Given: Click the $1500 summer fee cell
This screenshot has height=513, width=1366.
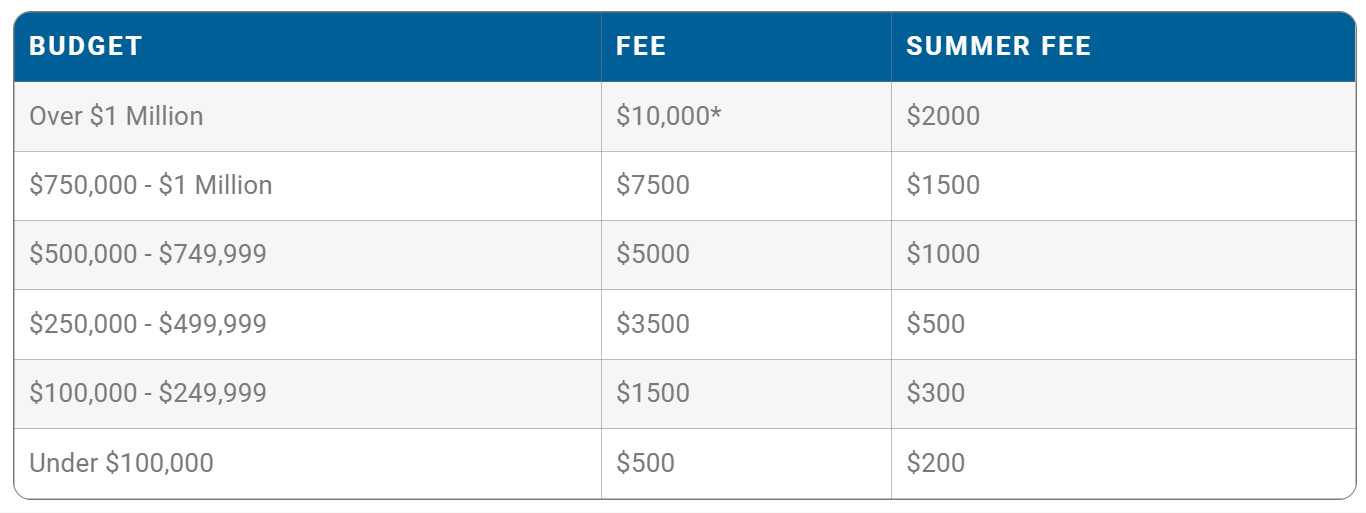Looking at the screenshot, I should tap(943, 185).
